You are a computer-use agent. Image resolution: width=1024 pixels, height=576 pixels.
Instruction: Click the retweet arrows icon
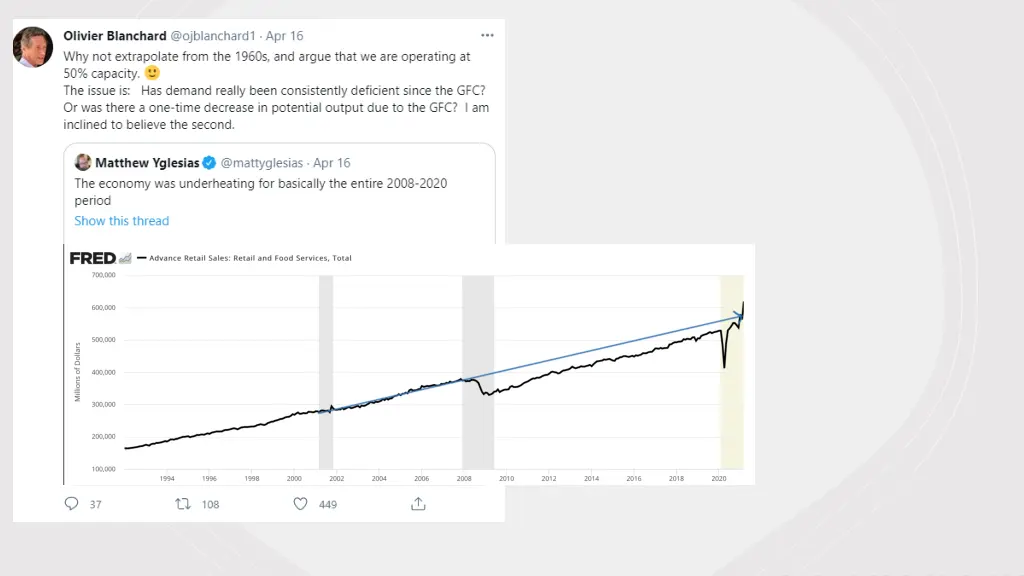pos(183,504)
